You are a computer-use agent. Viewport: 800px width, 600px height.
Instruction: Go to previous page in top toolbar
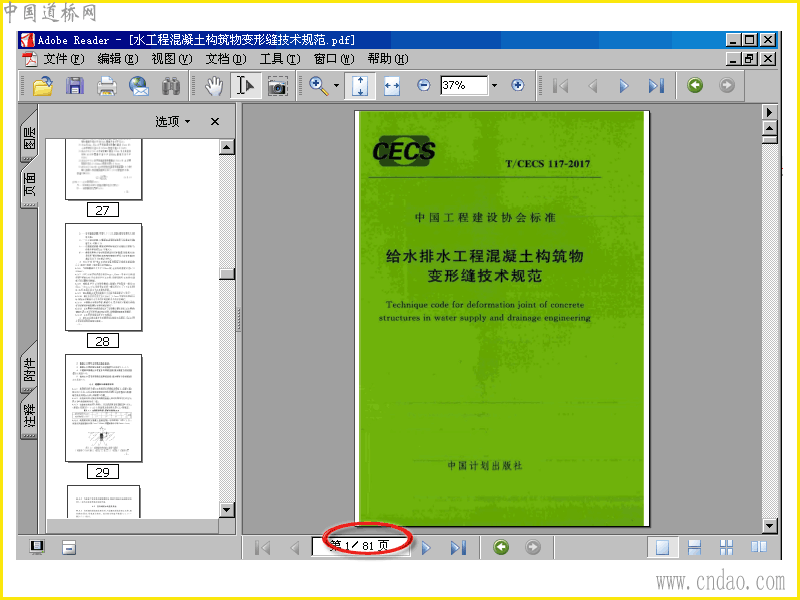(592, 85)
